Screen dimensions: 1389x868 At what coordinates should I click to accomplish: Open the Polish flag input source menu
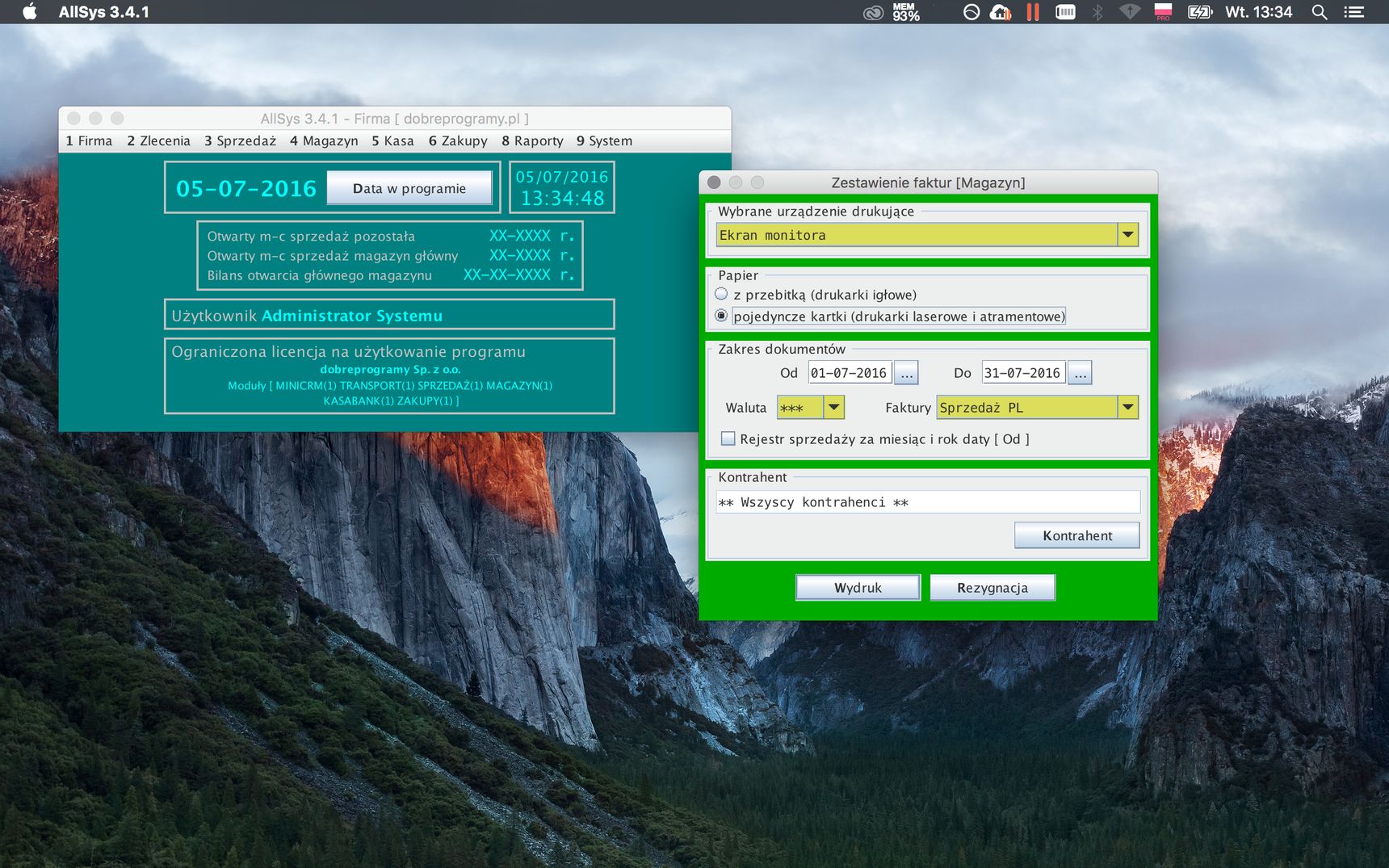[1163, 12]
